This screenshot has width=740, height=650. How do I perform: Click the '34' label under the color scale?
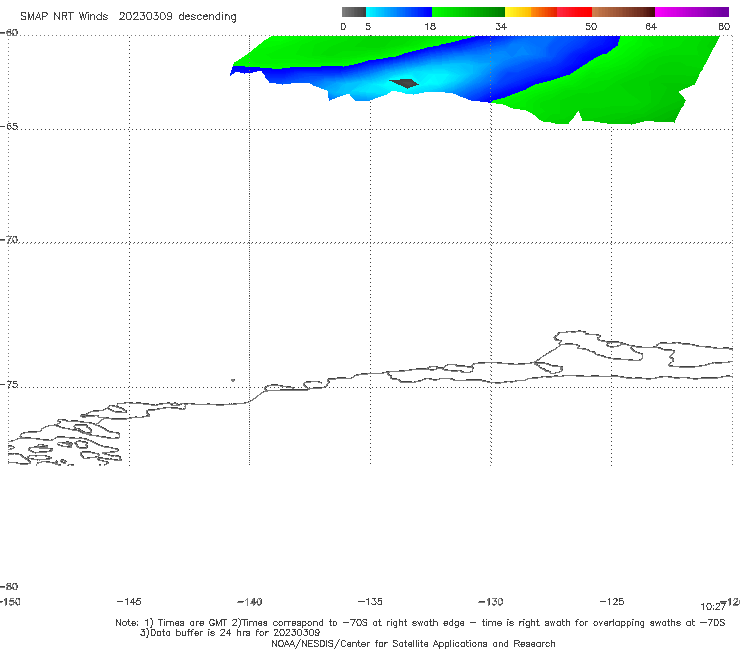tap(501, 26)
